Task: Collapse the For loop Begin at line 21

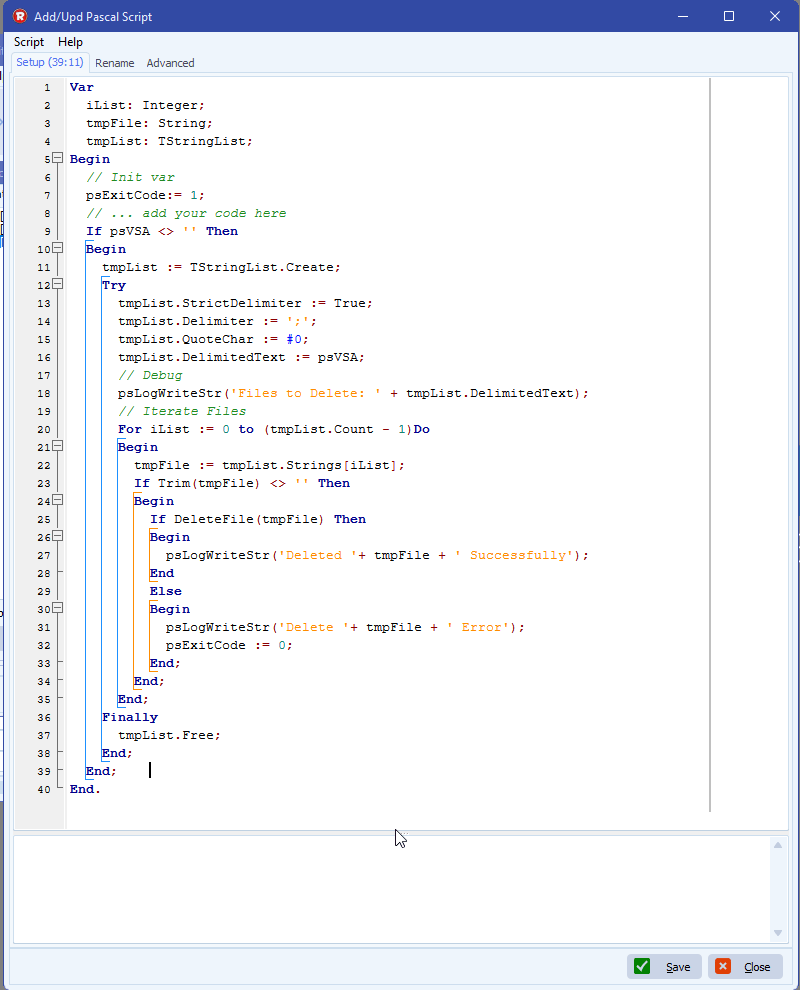Action: tap(57, 446)
